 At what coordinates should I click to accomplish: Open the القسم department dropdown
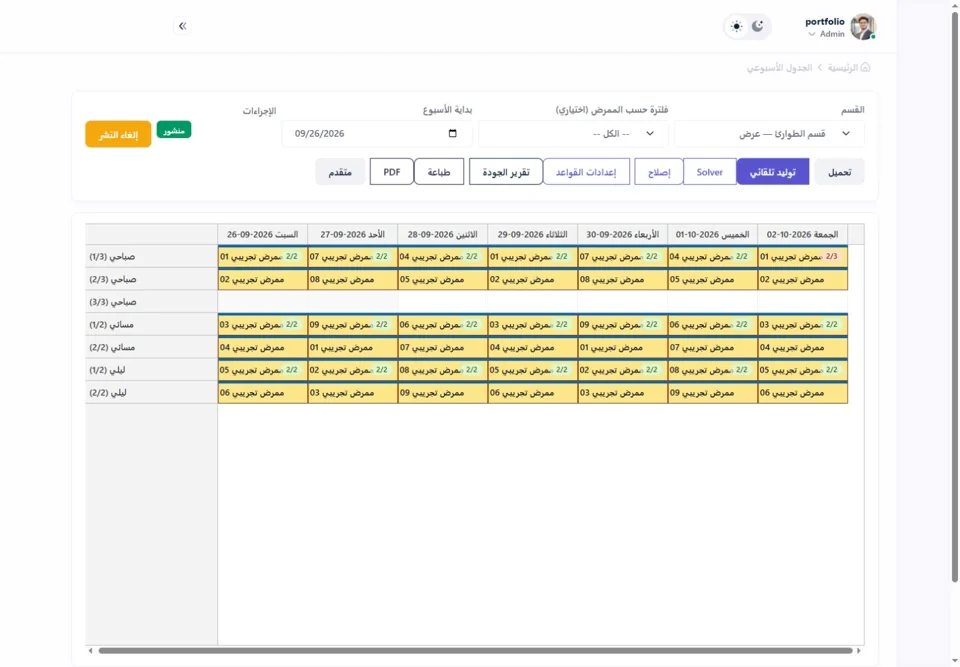point(769,134)
